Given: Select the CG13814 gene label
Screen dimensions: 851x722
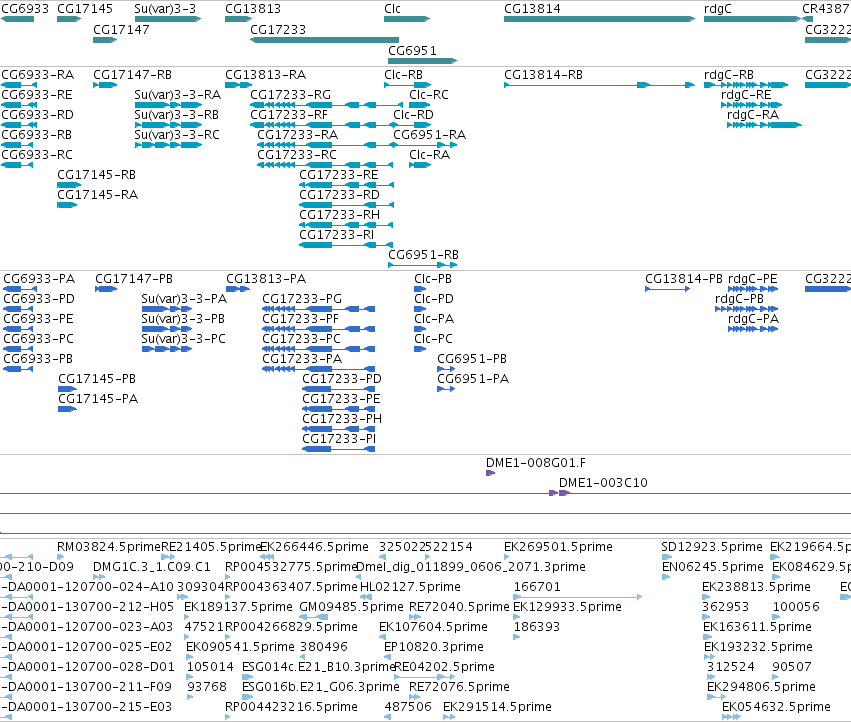Looking at the screenshot, I should coord(532,9).
